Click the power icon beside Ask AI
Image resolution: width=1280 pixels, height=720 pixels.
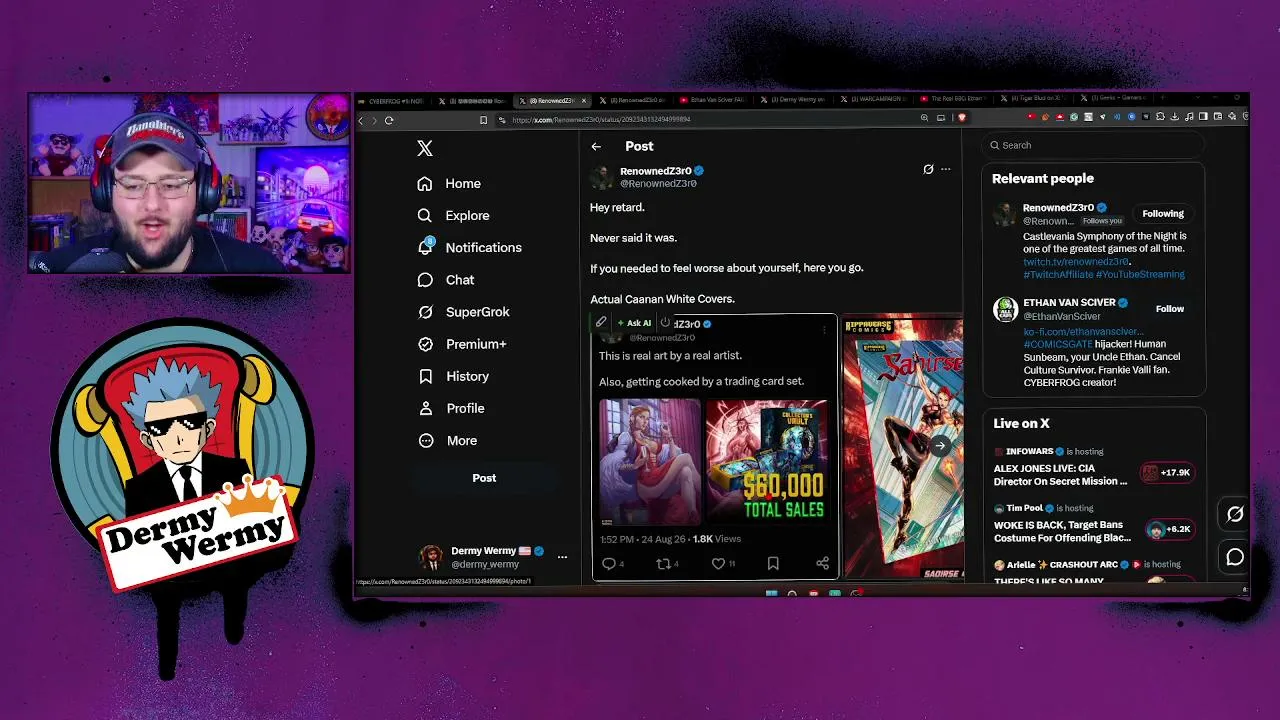coord(665,323)
